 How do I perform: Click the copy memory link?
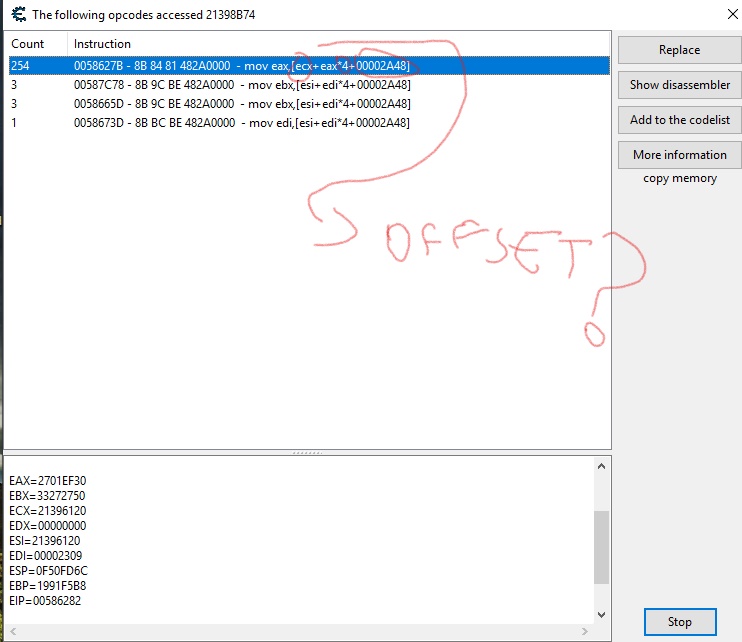[680, 178]
